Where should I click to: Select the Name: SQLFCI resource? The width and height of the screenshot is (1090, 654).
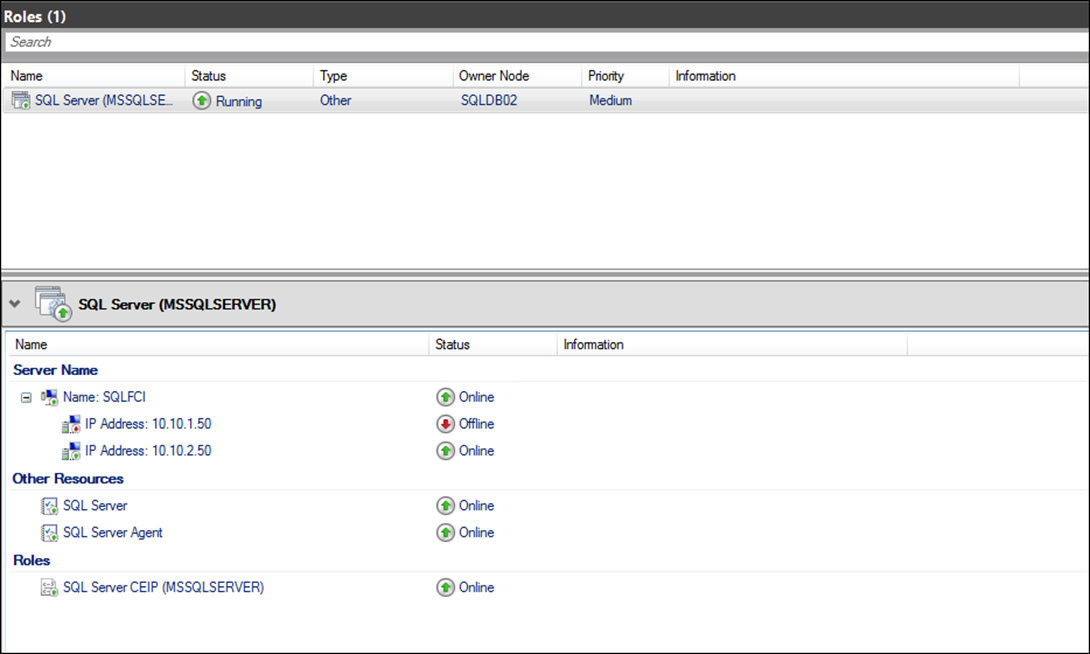tap(104, 398)
